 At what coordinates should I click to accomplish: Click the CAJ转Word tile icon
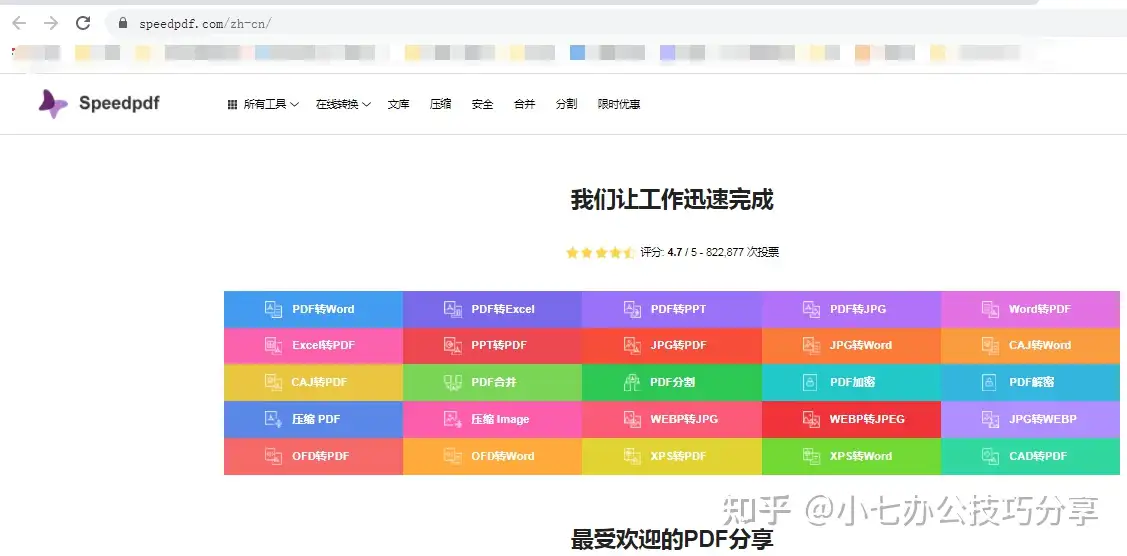point(990,346)
